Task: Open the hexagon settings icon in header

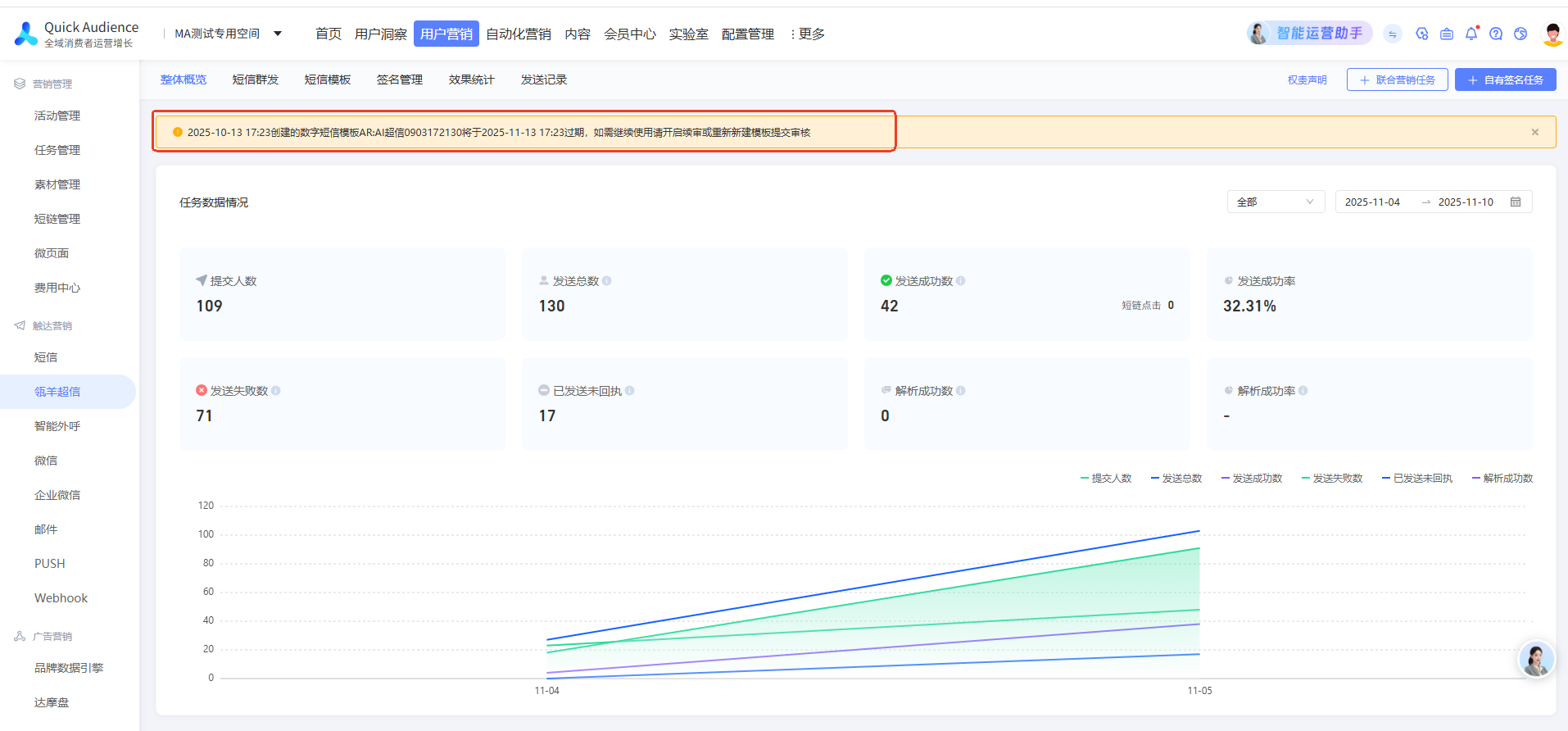Action: (x=1421, y=34)
